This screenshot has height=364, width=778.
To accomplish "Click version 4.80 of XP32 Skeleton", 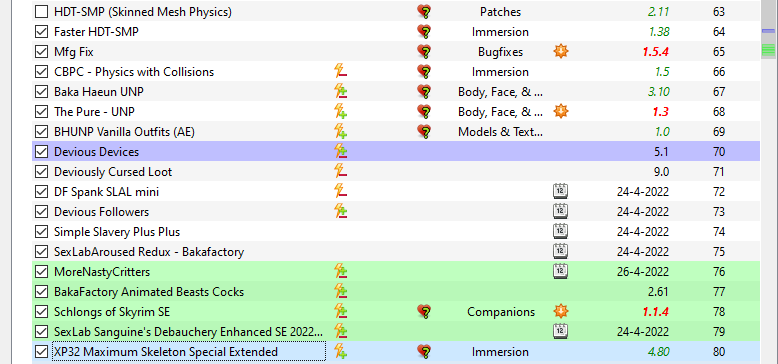I will click(658, 352).
